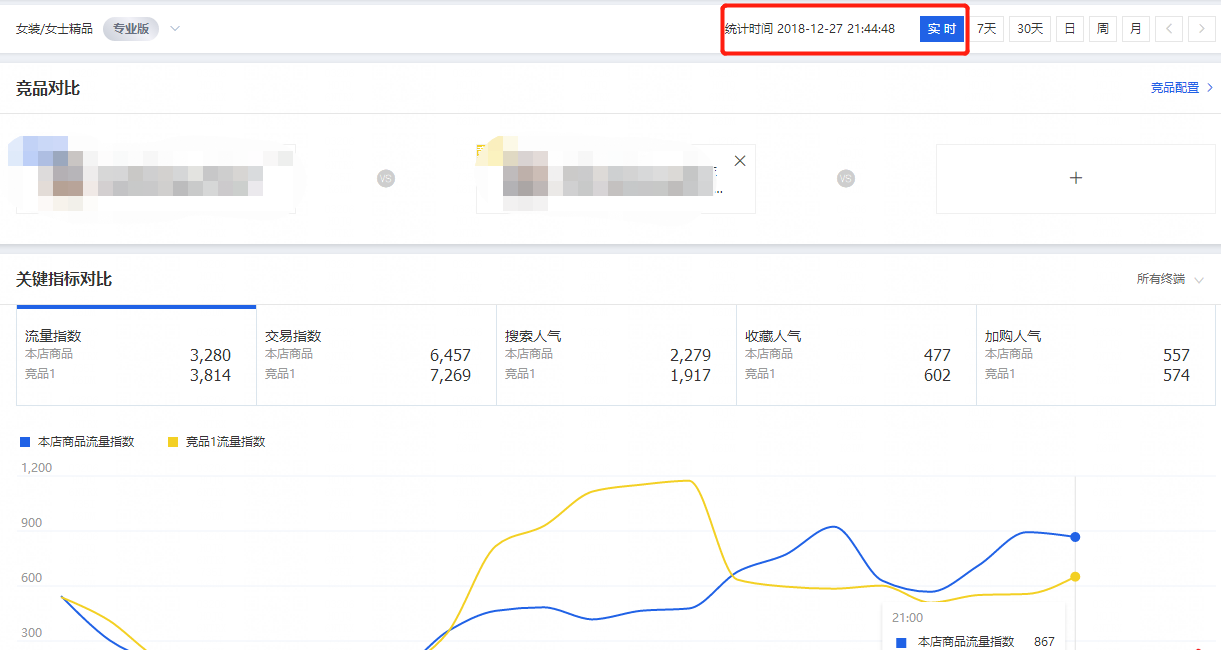Click the 专业版 version badge
Screen dimensions: 1221x650
(x=130, y=28)
